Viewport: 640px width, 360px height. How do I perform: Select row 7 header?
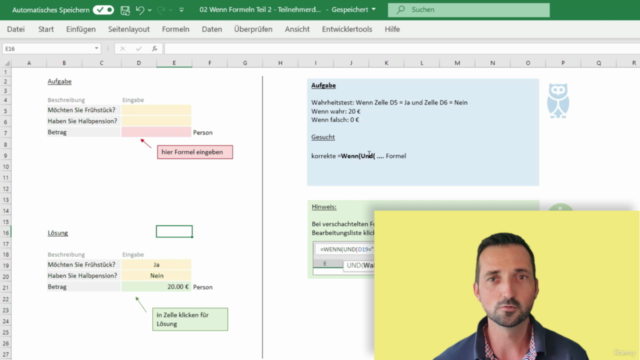click(6, 133)
